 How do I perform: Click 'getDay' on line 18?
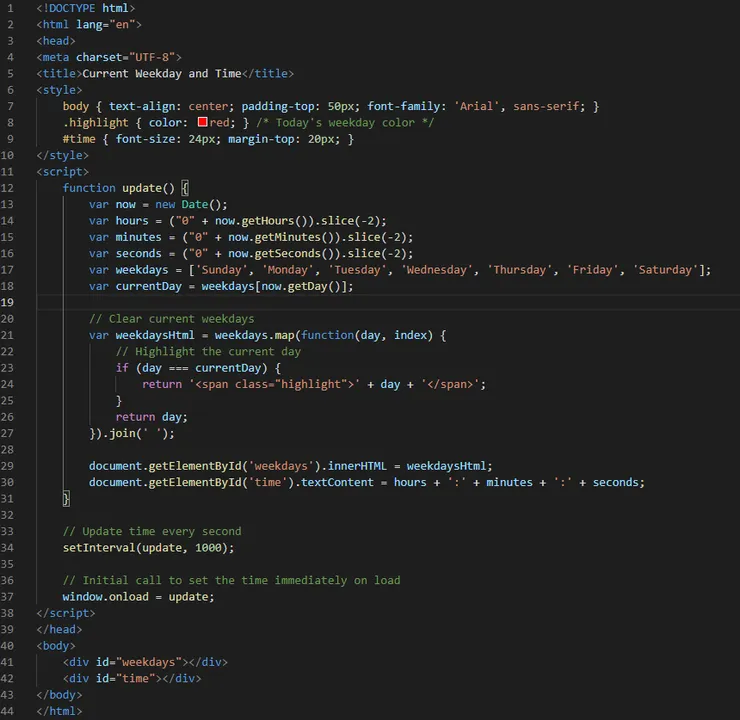(x=307, y=286)
